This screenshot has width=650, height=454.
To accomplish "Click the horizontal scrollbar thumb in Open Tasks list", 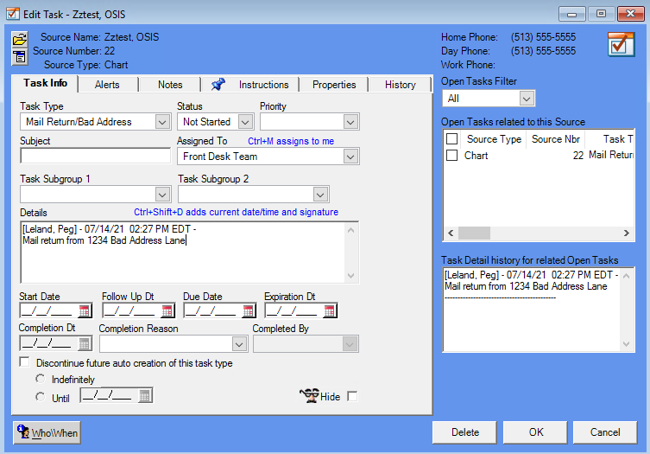I will 474,233.
